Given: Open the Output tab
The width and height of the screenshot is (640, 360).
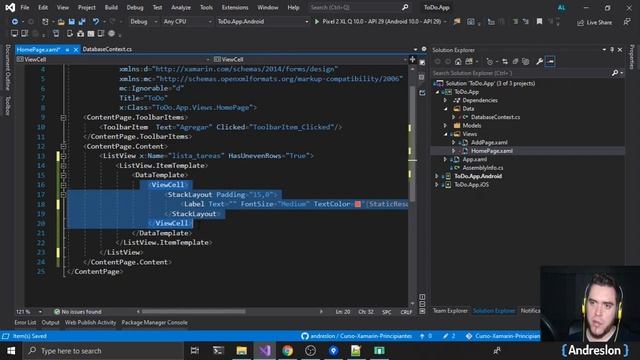Looking at the screenshot, I should (50, 323).
